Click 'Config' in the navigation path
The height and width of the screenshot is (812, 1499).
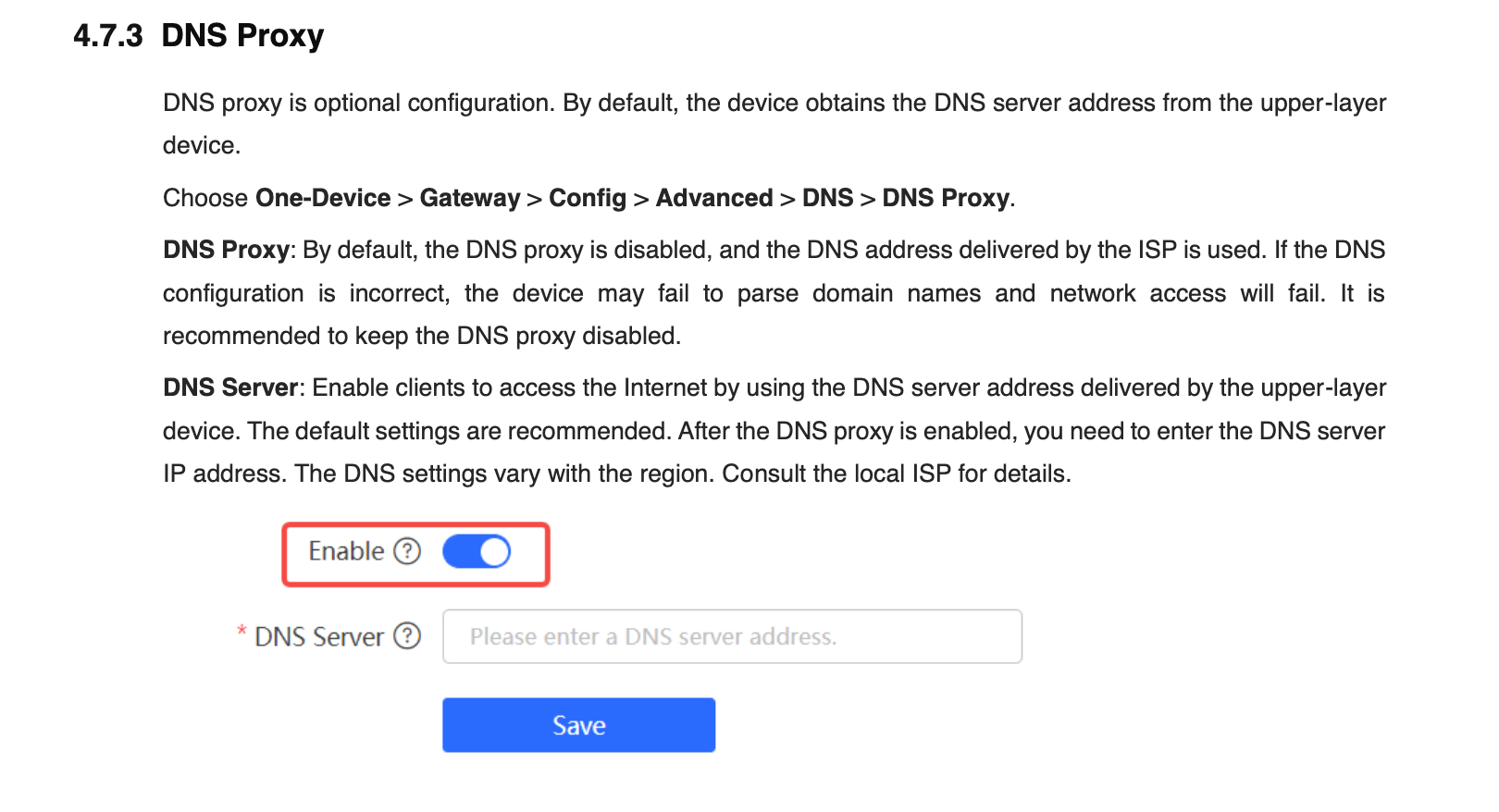(x=588, y=198)
